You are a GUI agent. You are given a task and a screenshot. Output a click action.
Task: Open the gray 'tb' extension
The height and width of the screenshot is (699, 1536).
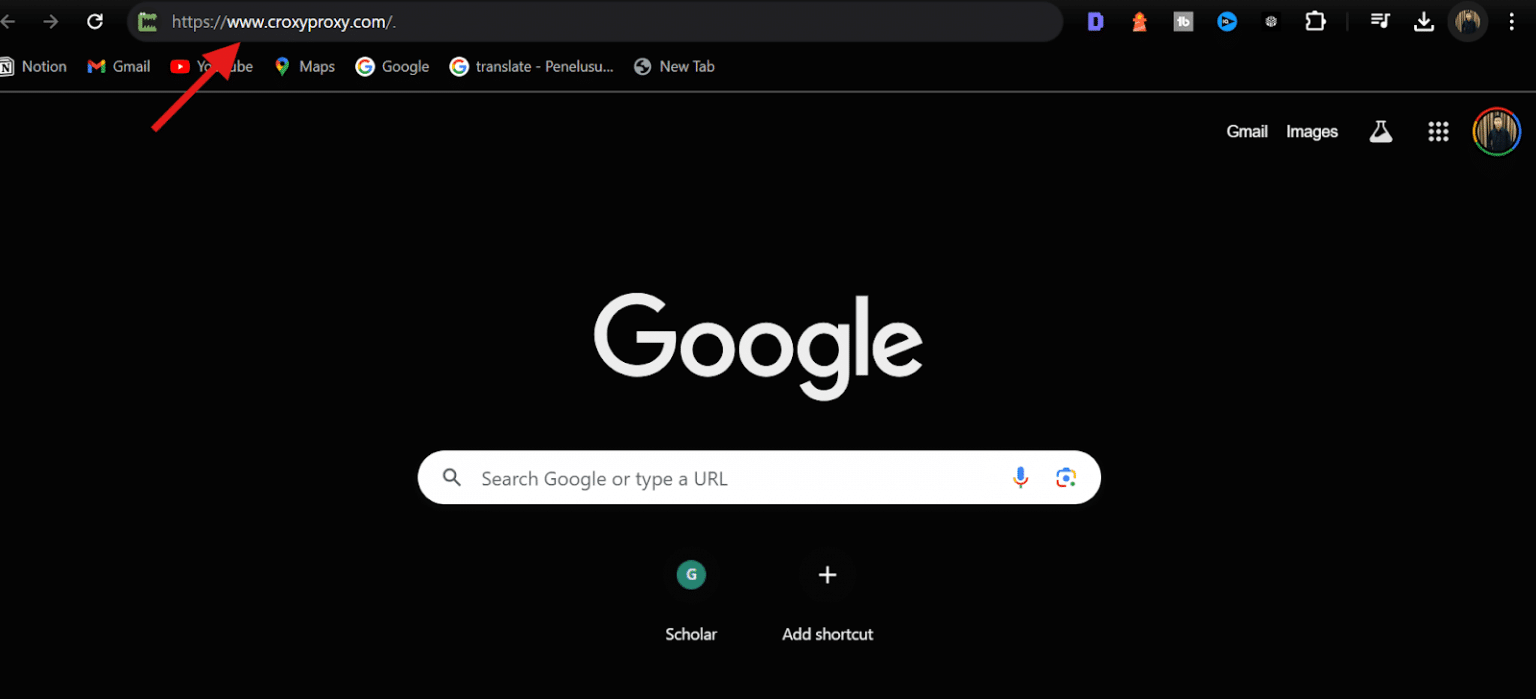click(x=1183, y=21)
